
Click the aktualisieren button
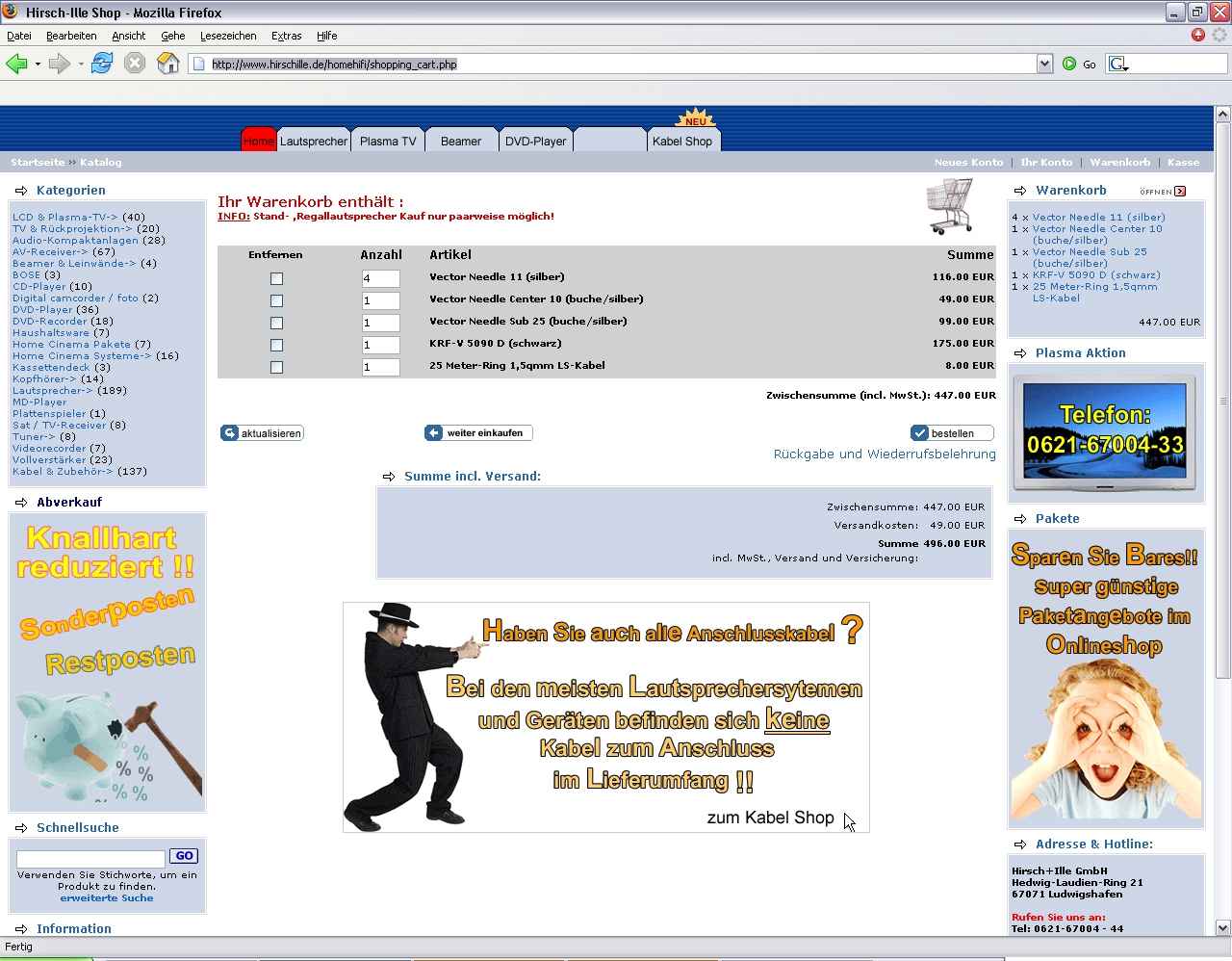(x=262, y=433)
